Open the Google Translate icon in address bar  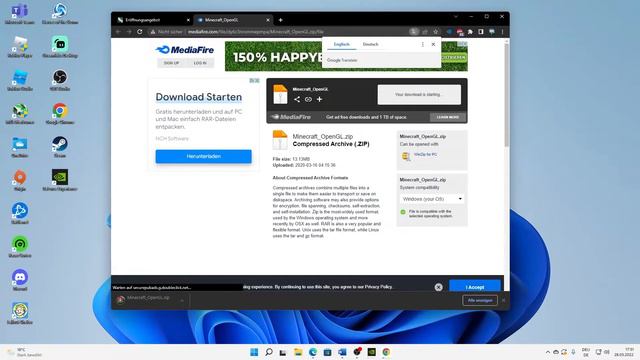click(414, 31)
